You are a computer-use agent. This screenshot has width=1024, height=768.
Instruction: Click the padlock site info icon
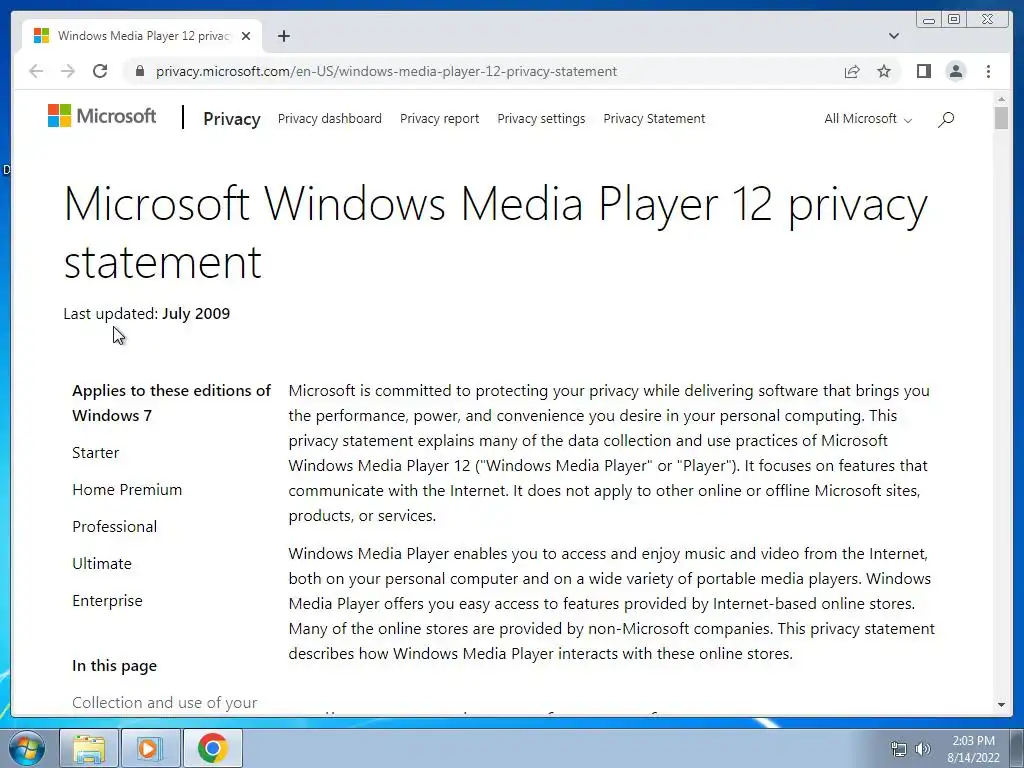(x=139, y=71)
